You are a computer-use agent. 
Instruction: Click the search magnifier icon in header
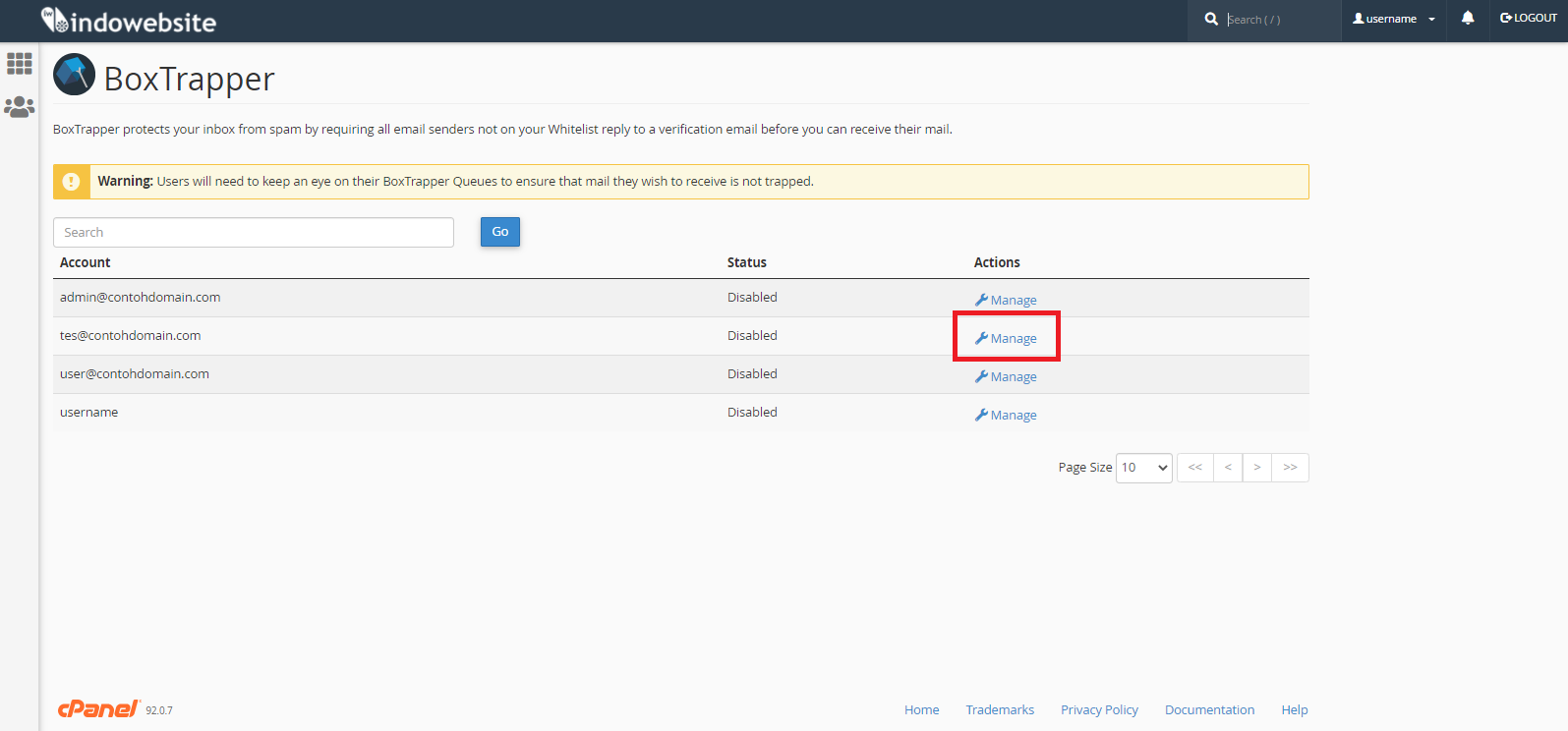tap(1211, 20)
